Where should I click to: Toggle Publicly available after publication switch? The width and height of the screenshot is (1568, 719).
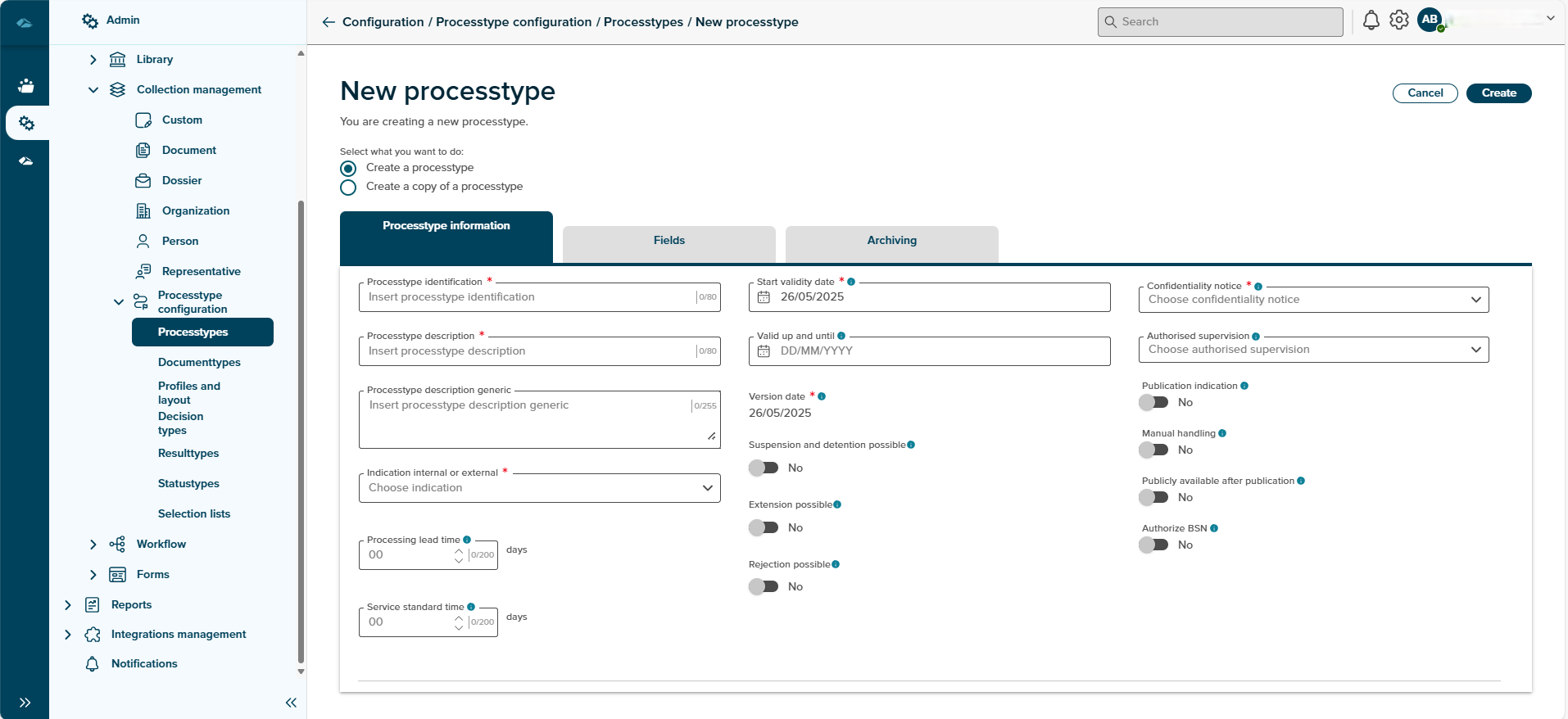tap(1153, 497)
